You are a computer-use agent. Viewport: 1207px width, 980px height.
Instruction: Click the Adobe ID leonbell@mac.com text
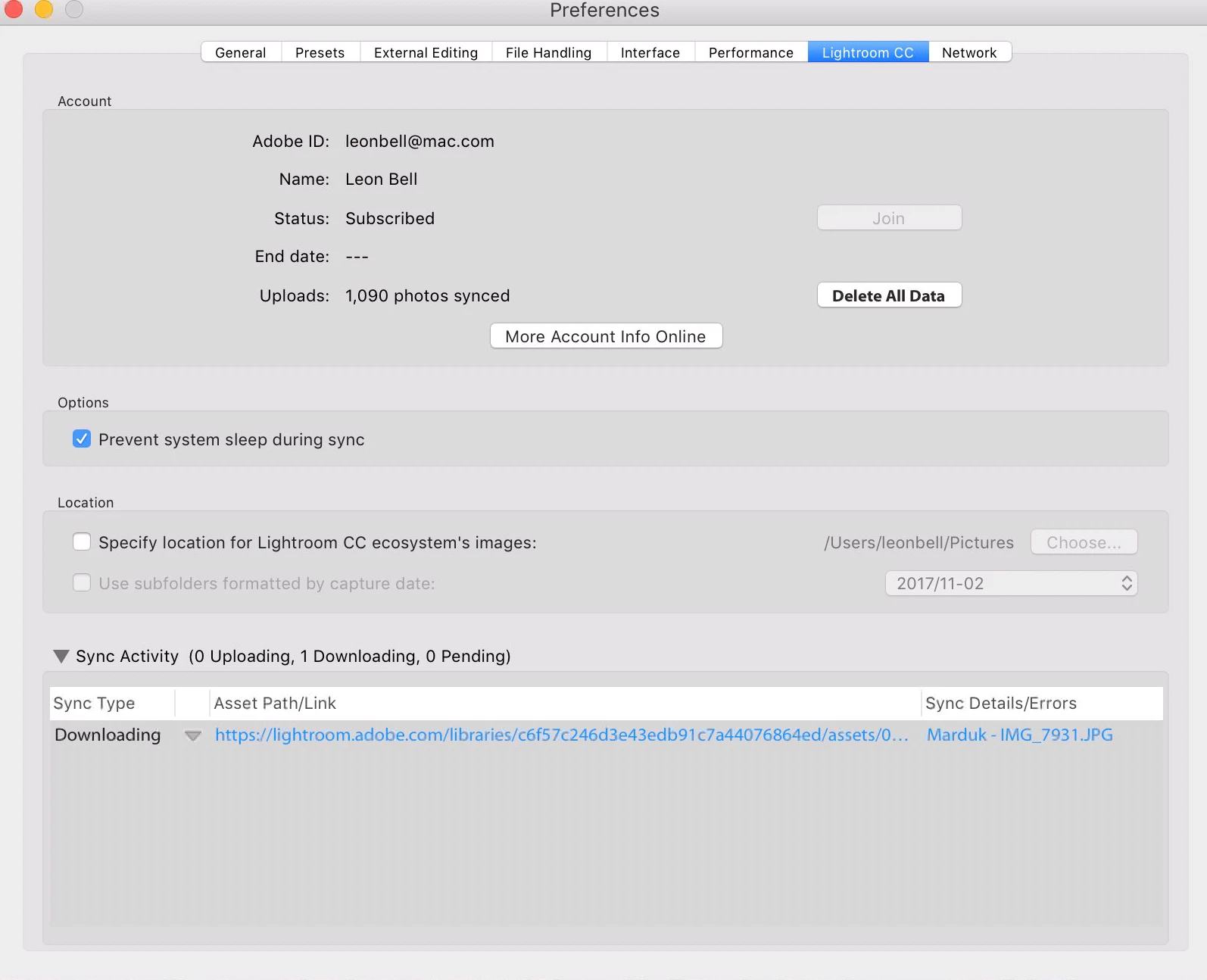tap(419, 142)
